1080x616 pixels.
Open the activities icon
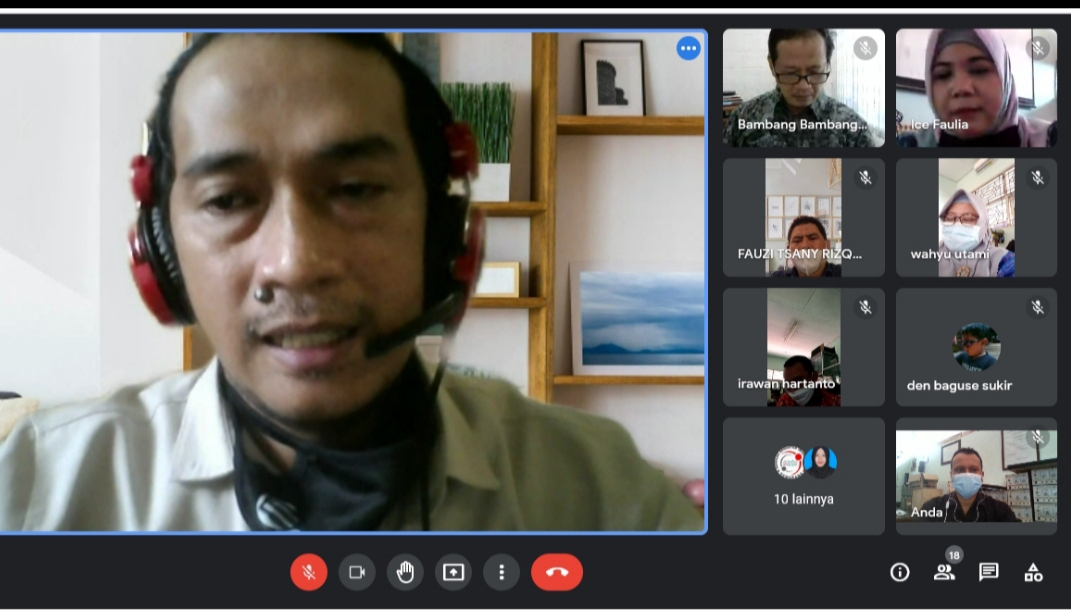pos(1033,572)
